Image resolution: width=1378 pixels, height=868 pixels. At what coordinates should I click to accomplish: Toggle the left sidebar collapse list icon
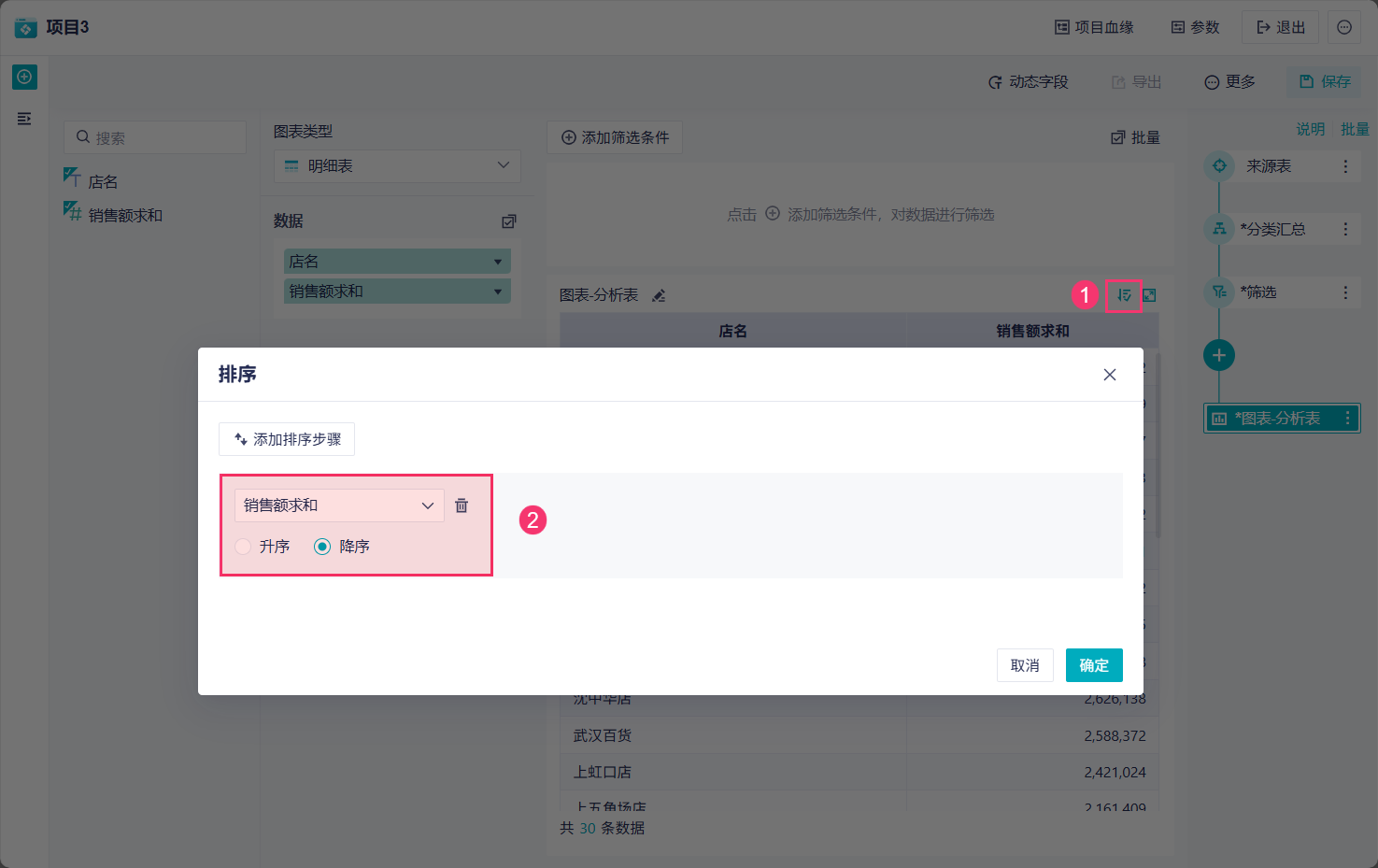coord(24,119)
